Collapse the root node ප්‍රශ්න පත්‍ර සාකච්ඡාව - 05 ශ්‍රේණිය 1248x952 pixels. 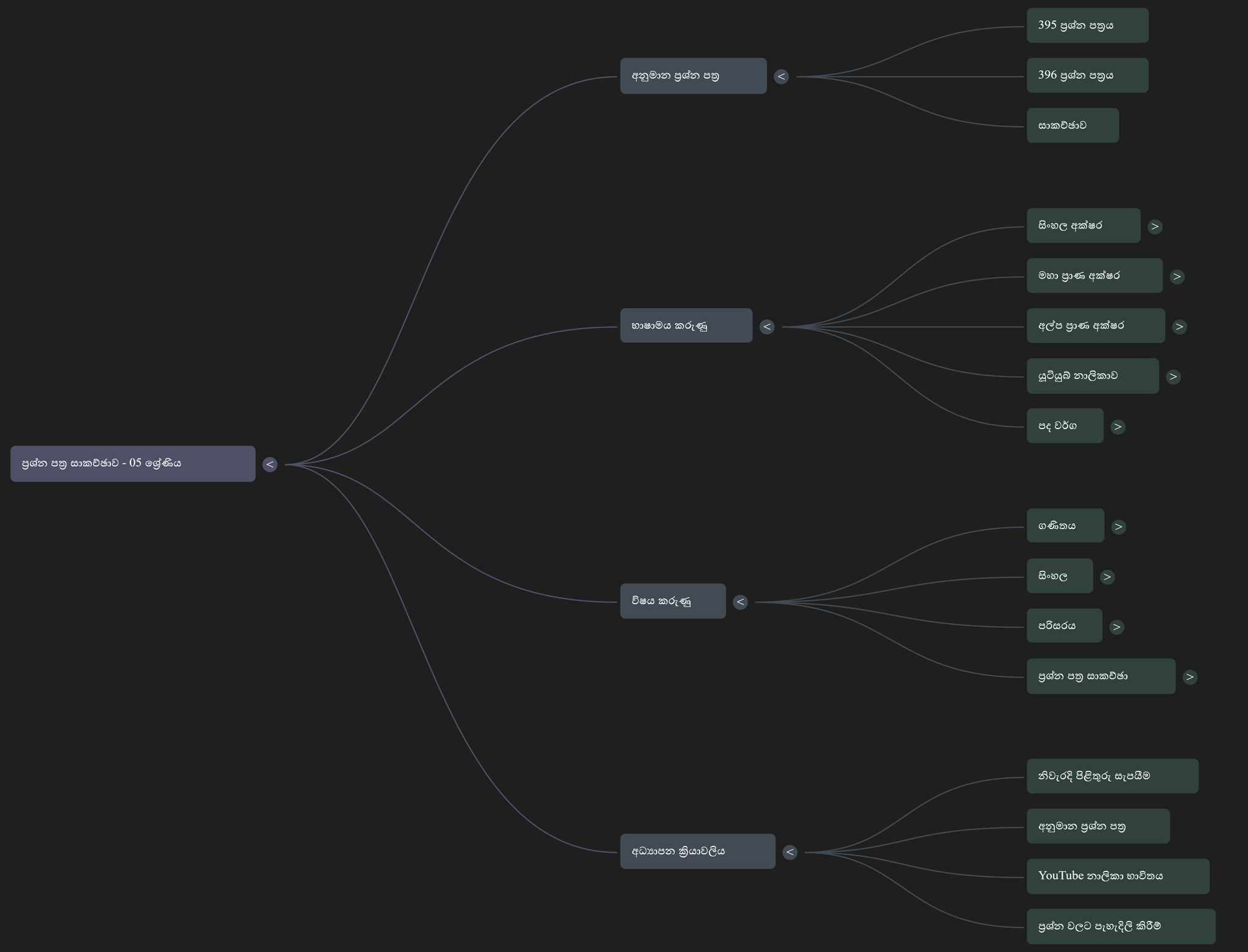pos(270,464)
